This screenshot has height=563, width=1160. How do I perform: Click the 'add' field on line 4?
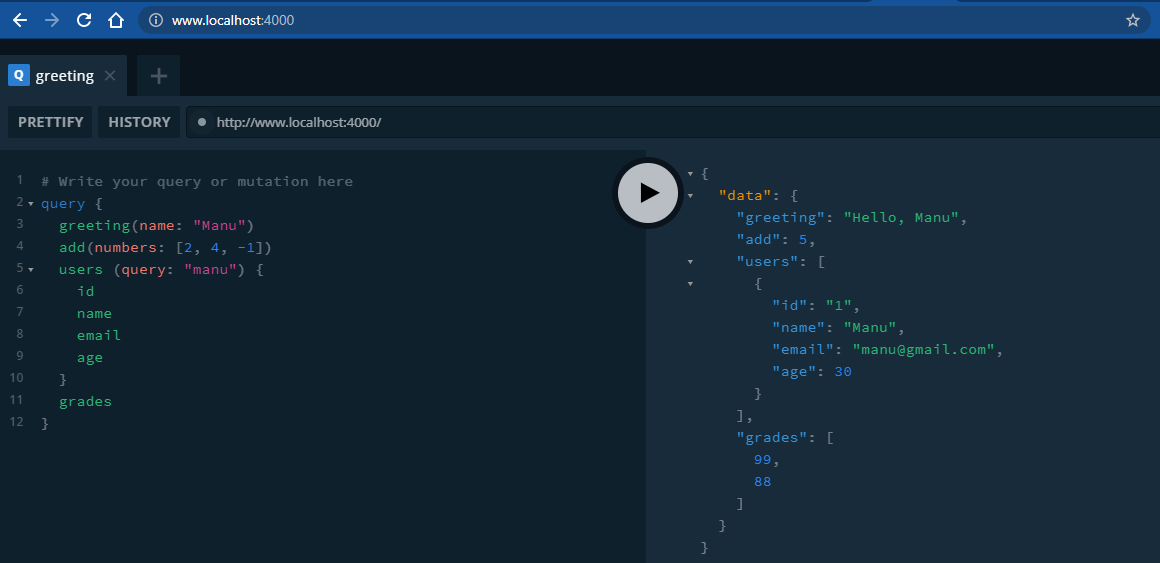point(72,248)
